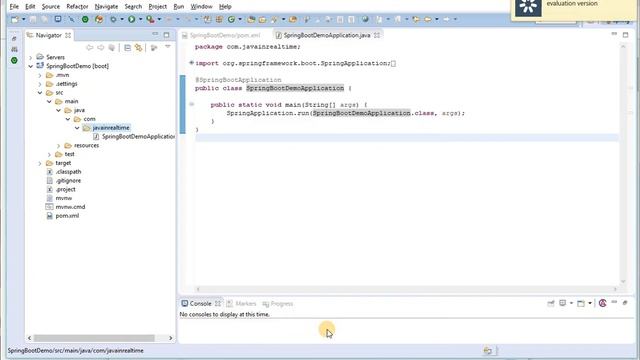Open the Navigate menu
Image resolution: width=640 pixels, height=360 pixels.
(x=106, y=7)
